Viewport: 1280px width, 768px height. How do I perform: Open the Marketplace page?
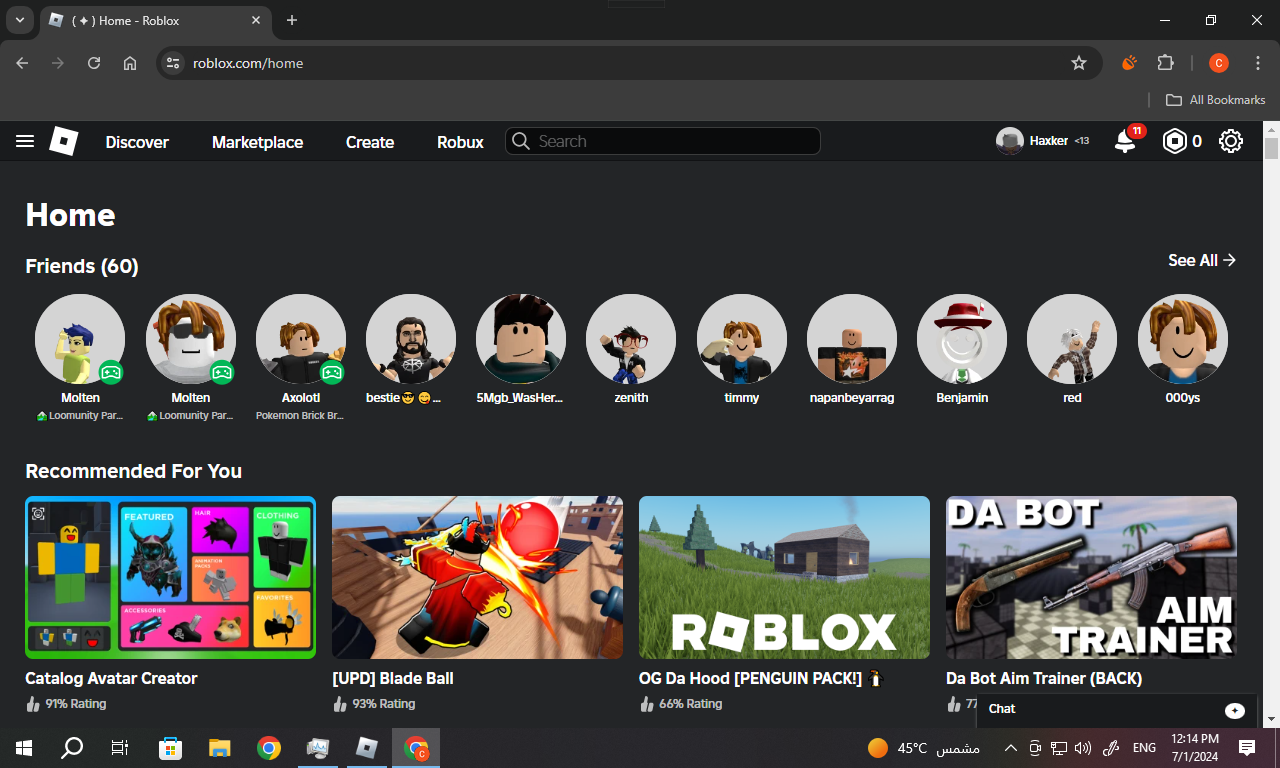[257, 142]
